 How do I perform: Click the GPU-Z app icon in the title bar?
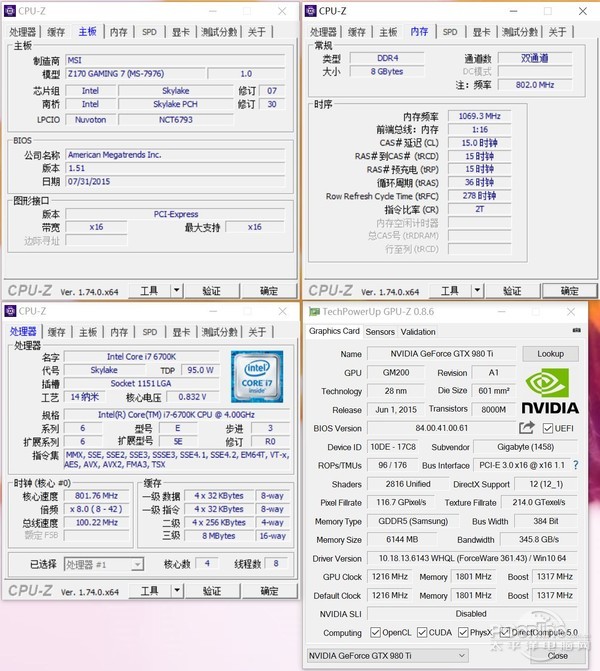tap(315, 312)
